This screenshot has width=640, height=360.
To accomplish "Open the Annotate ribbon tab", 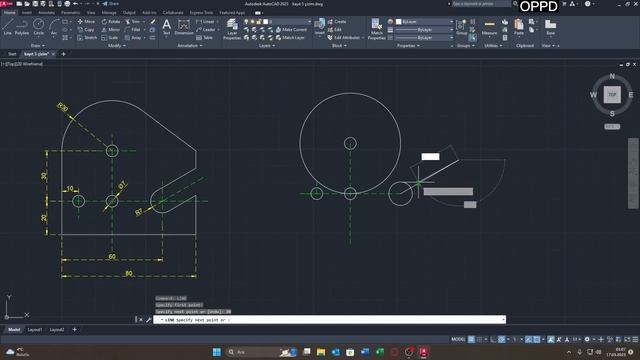I will [x=46, y=13].
